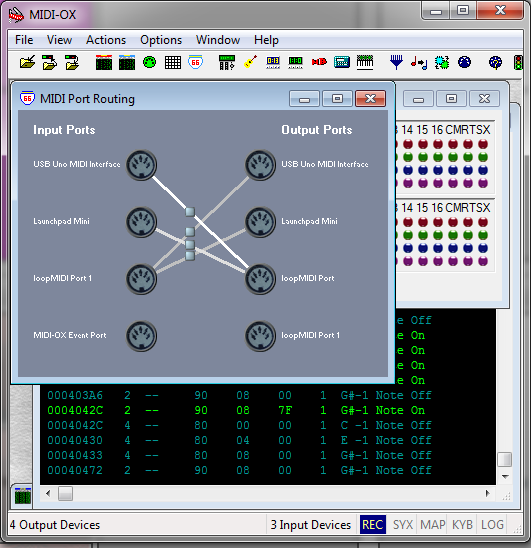This screenshot has height=548, width=531.
Task: Click the down arrow of monitor vertical scrollbar
Action: (x=505, y=476)
